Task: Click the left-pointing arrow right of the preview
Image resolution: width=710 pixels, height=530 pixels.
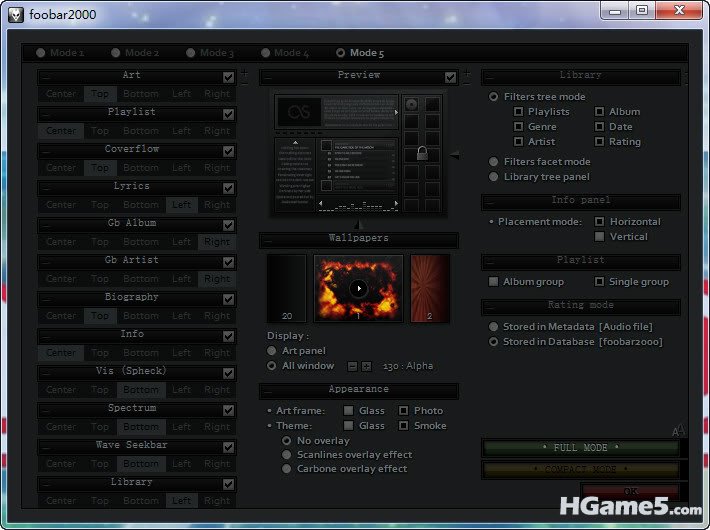Action: pos(454,155)
